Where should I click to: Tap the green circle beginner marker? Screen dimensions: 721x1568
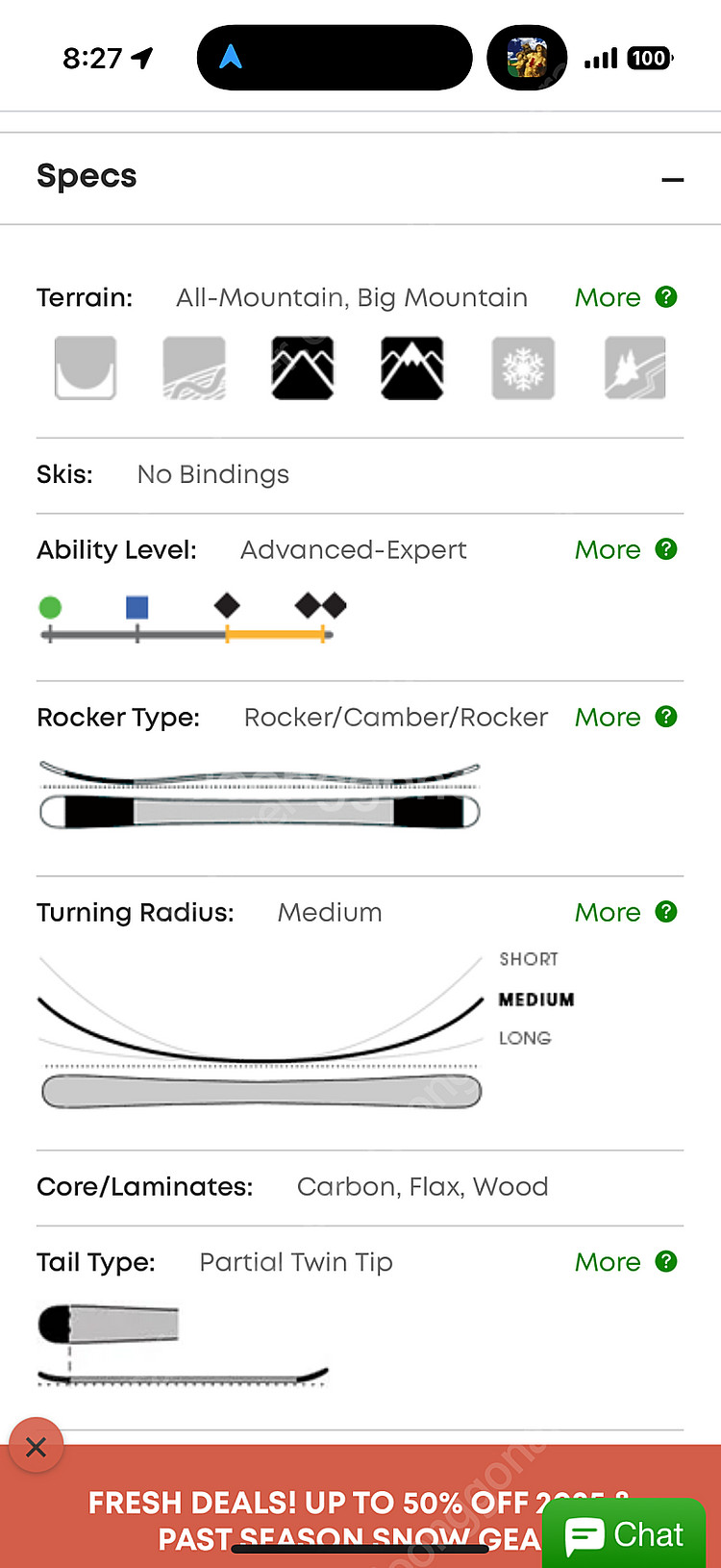[x=50, y=607]
